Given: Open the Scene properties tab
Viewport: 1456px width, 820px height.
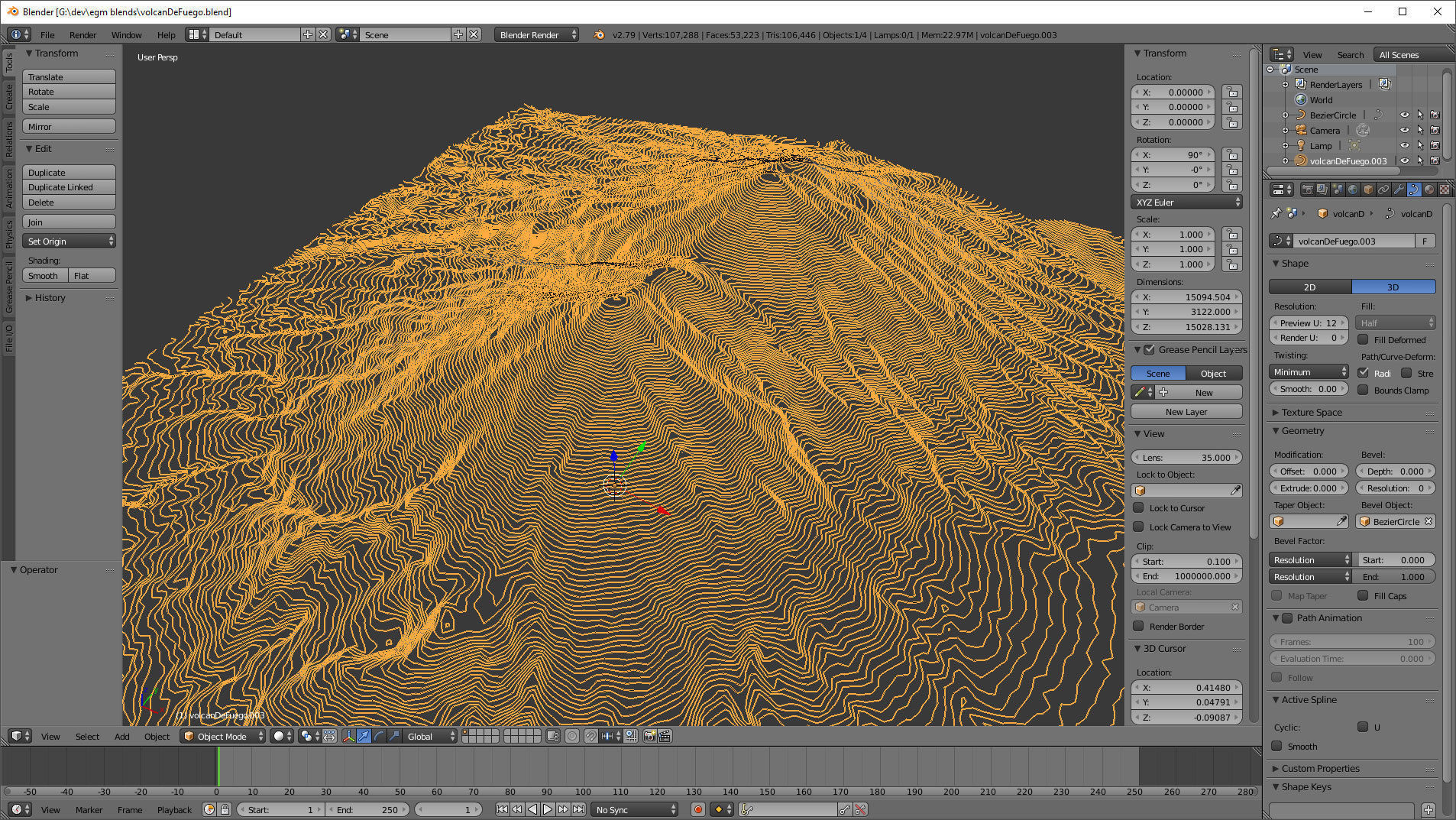Looking at the screenshot, I should (1338, 190).
